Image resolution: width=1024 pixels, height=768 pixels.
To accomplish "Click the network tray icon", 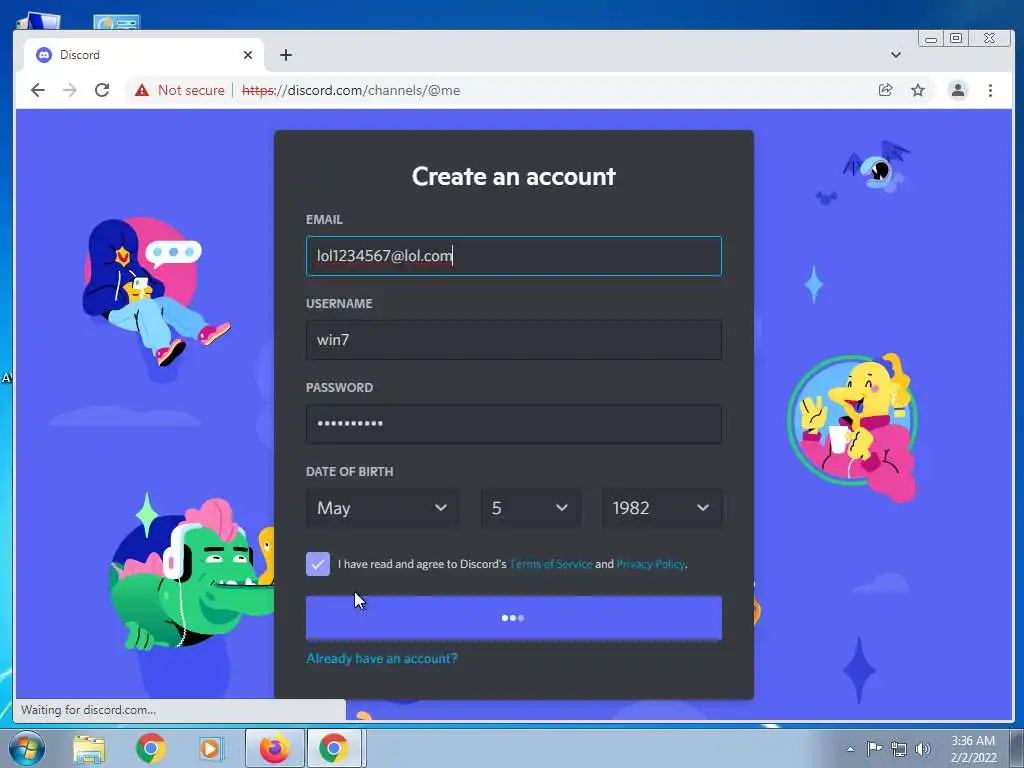I will click(x=899, y=749).
